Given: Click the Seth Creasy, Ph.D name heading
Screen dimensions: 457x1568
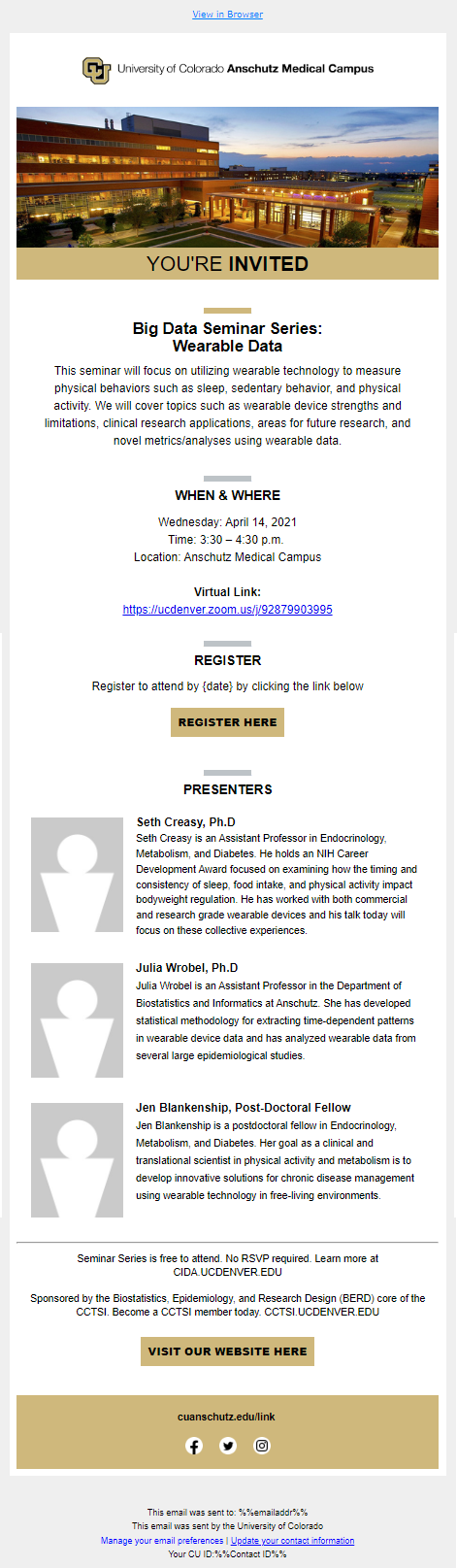Looking at the screenshot, I should (x=185, y=822).
